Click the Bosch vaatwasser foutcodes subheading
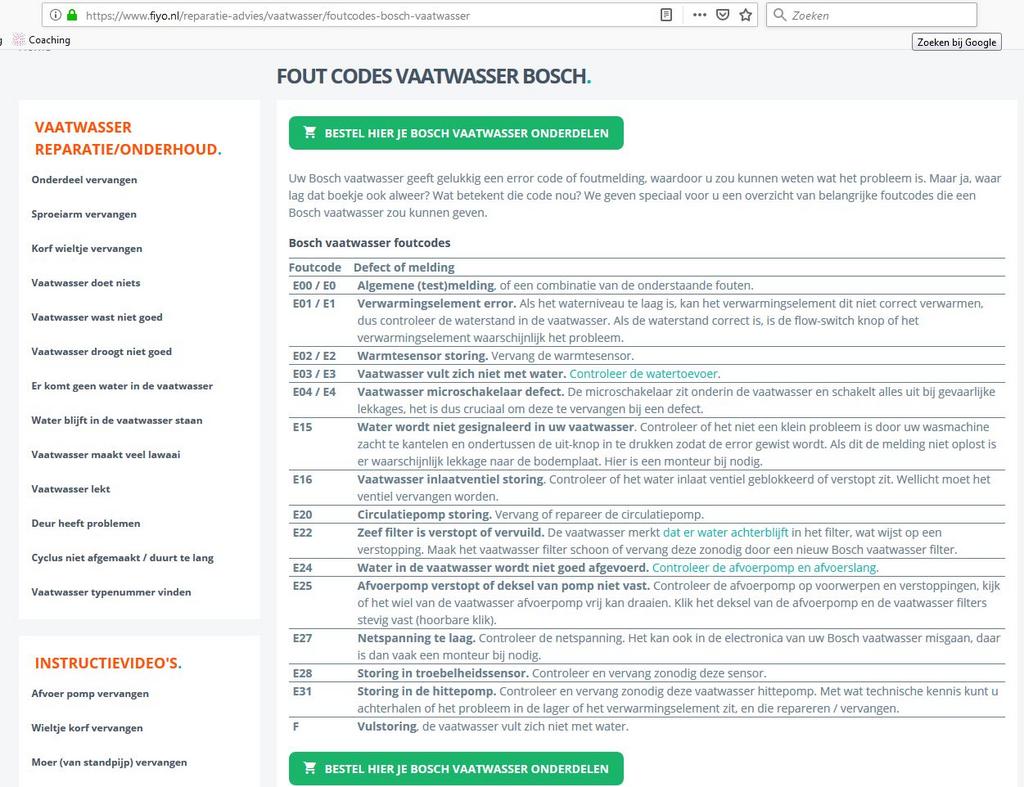 coord(370,243)
